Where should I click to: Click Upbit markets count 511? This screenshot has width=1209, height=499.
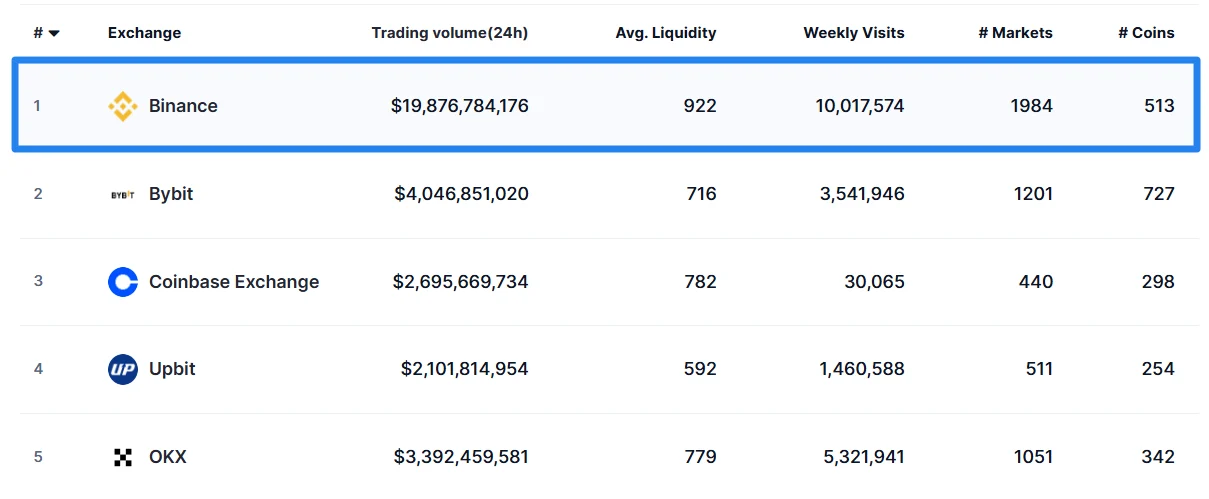click(1039, 369)
